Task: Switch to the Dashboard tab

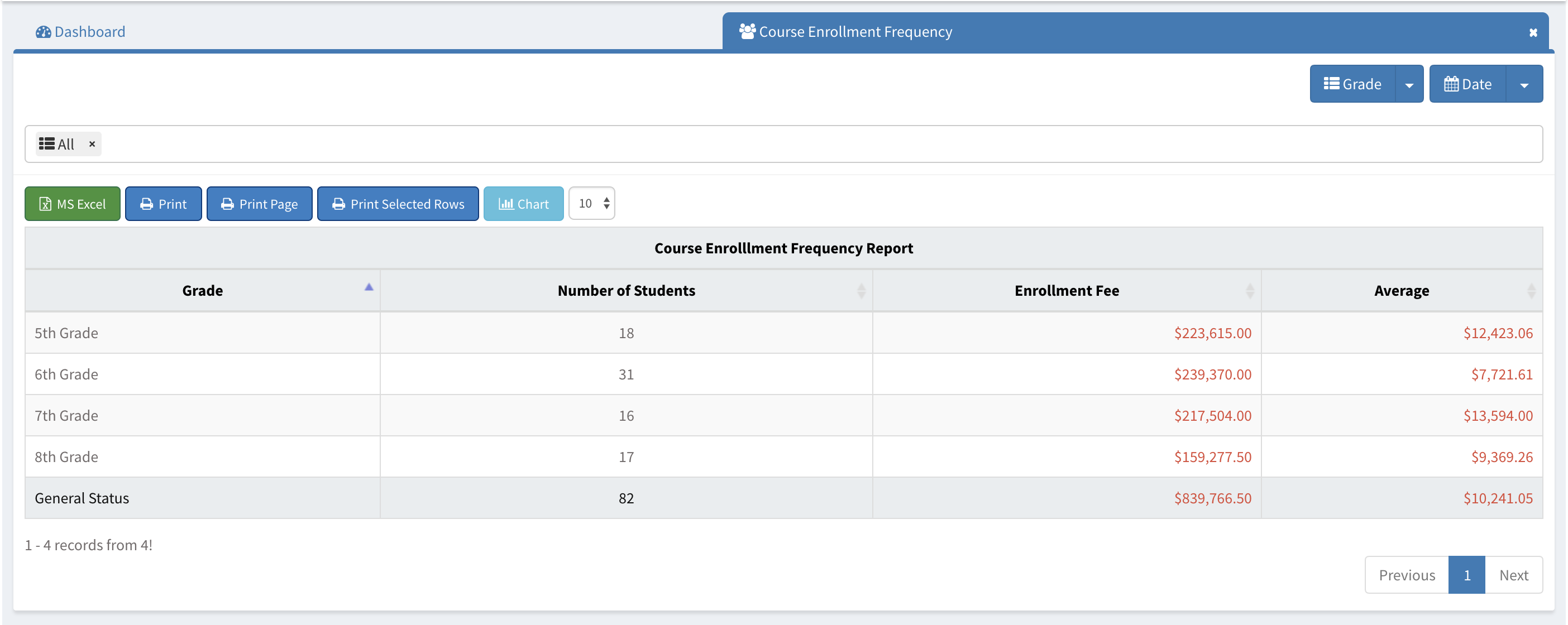Action: pos(81,32)
